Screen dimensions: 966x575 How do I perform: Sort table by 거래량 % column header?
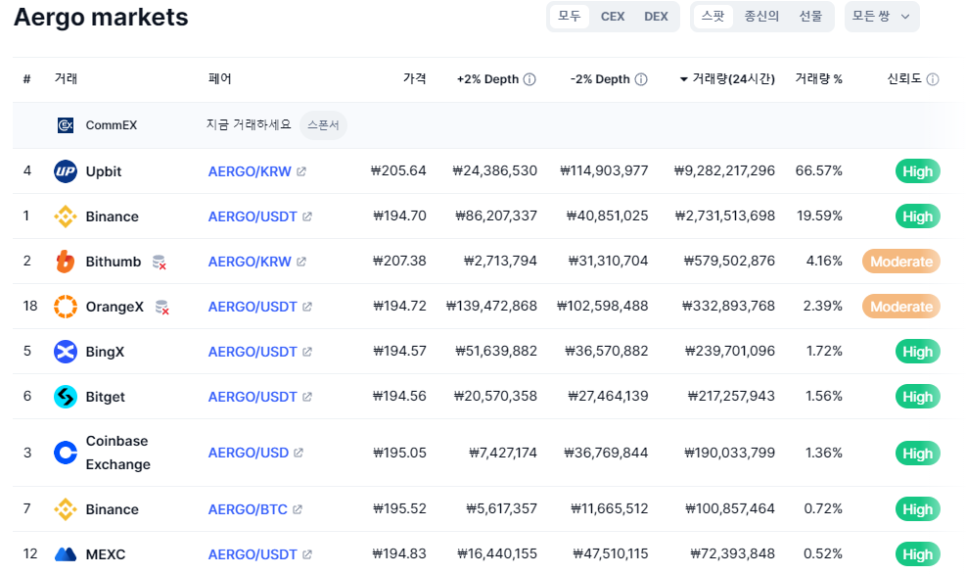[818, 78]
